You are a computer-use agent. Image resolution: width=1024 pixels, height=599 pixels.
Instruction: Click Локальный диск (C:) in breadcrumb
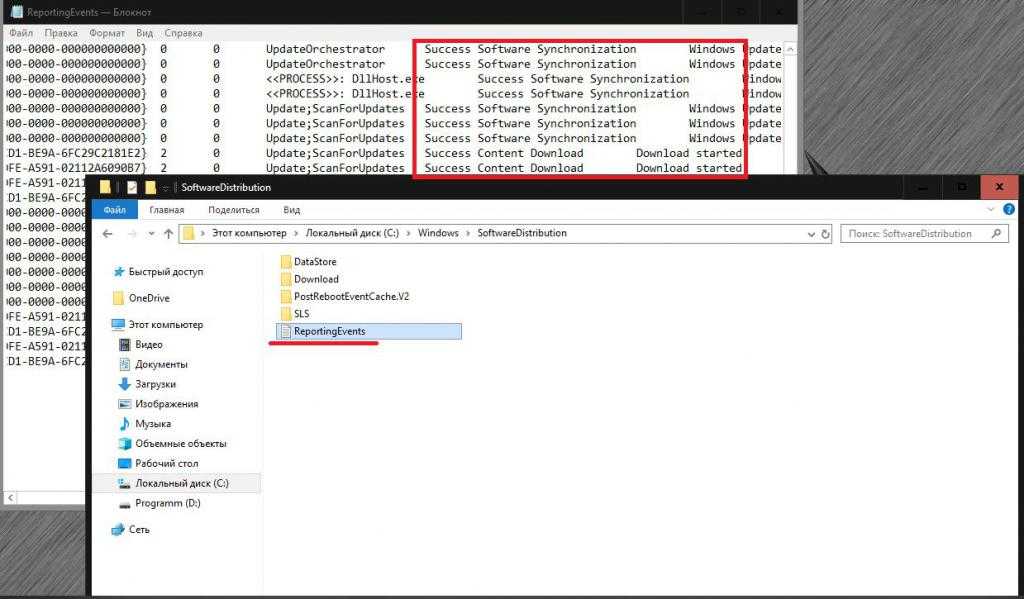(x=352, y=233)
